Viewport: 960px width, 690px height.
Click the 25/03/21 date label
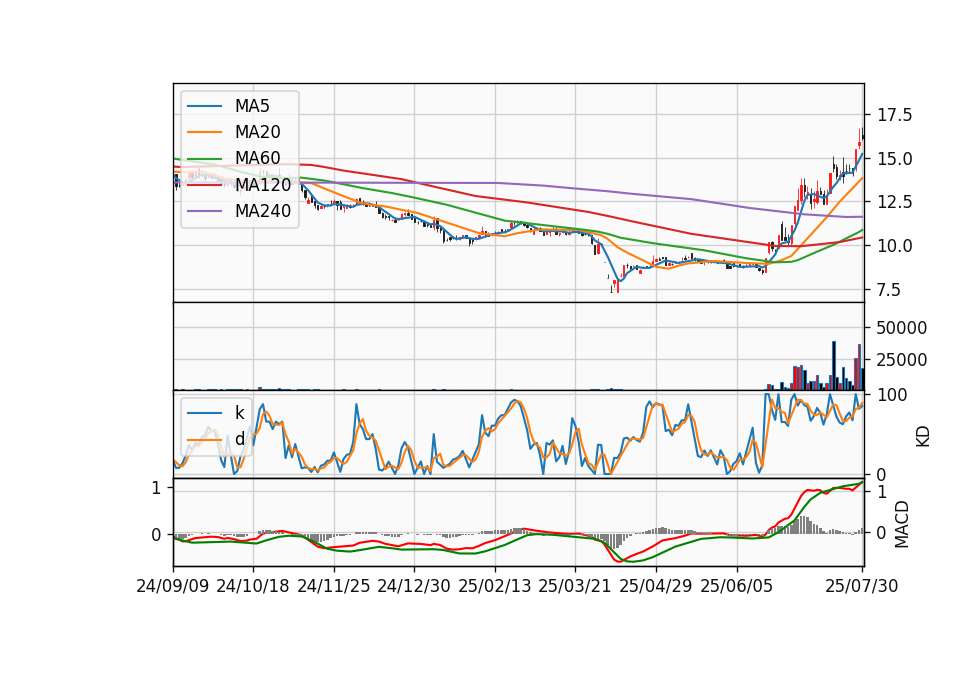(x=575, y=586)
